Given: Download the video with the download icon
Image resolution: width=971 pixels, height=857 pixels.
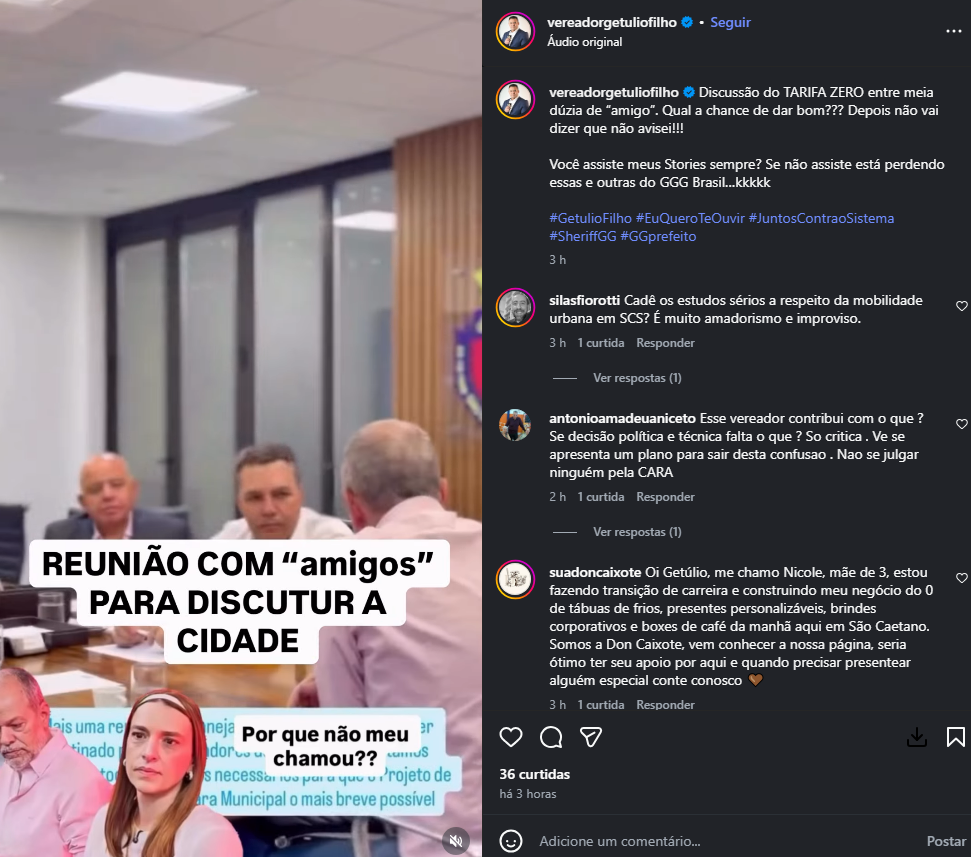Looking at the screenshot, I should click(x=917, y=737).
